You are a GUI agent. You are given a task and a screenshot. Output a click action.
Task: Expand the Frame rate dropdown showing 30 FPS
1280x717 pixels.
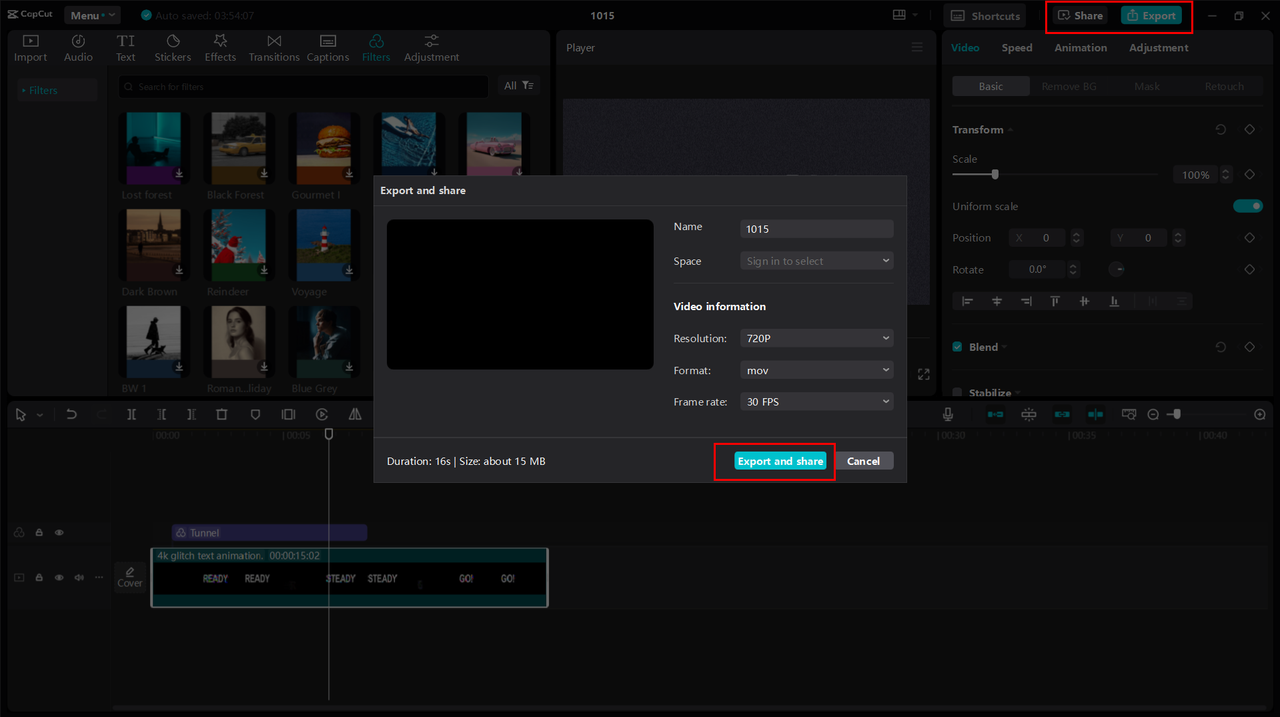click(816, 402)
